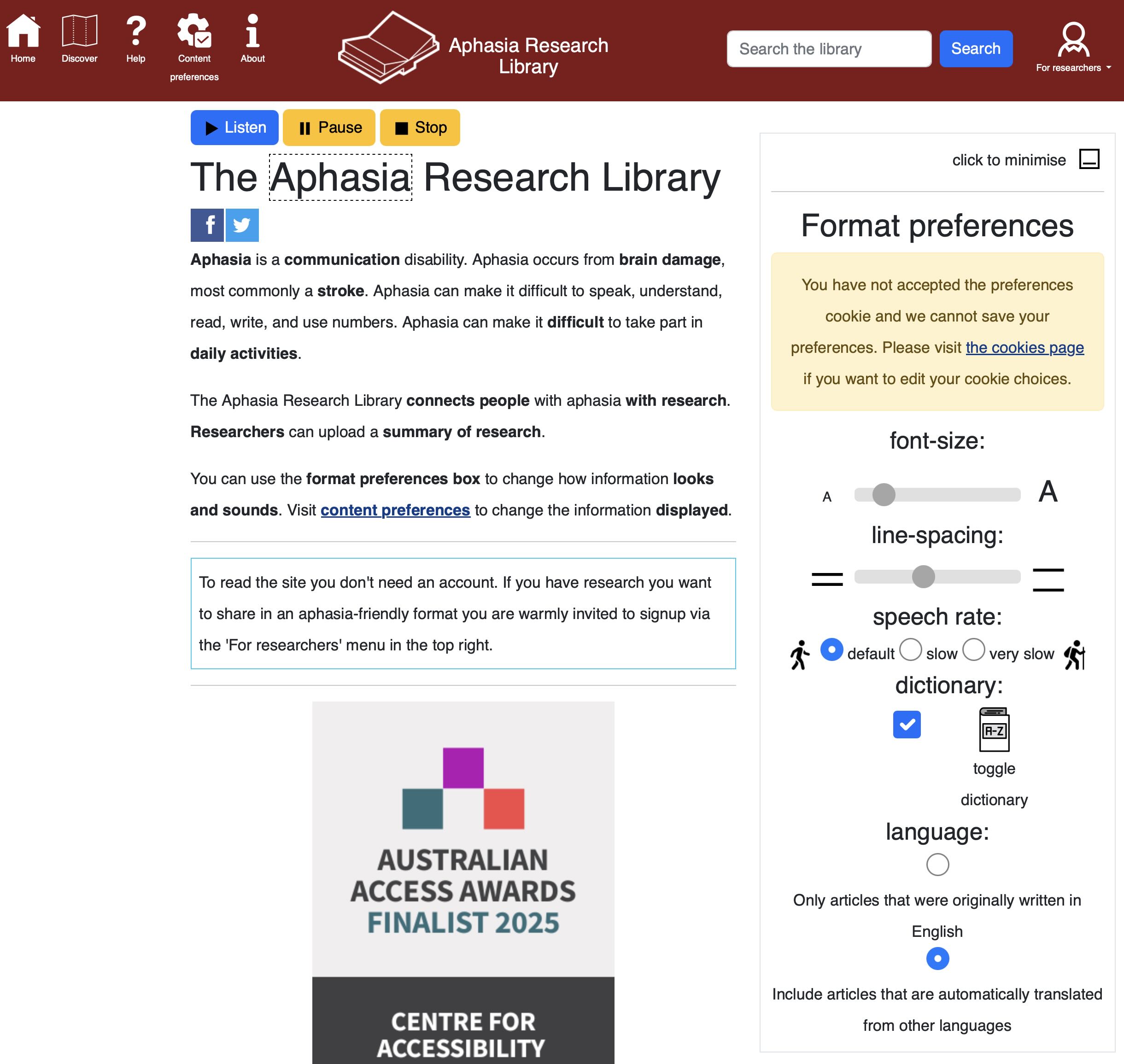Click the About info icon
Image resolution: width=1124 pixels, height=1064 pixels.
(252, 31)
